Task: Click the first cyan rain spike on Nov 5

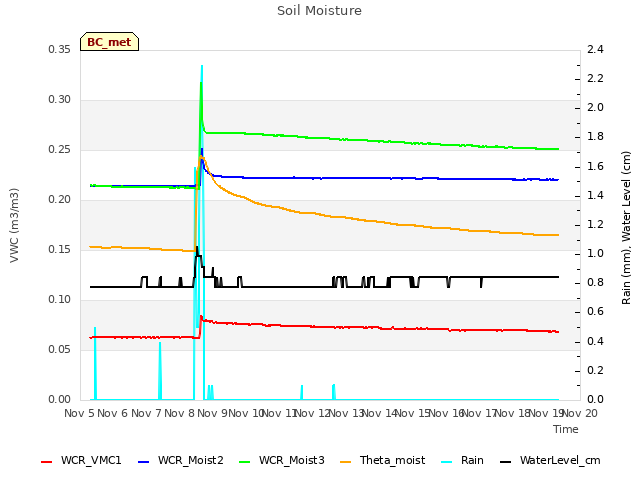Action: pos(95,363)
